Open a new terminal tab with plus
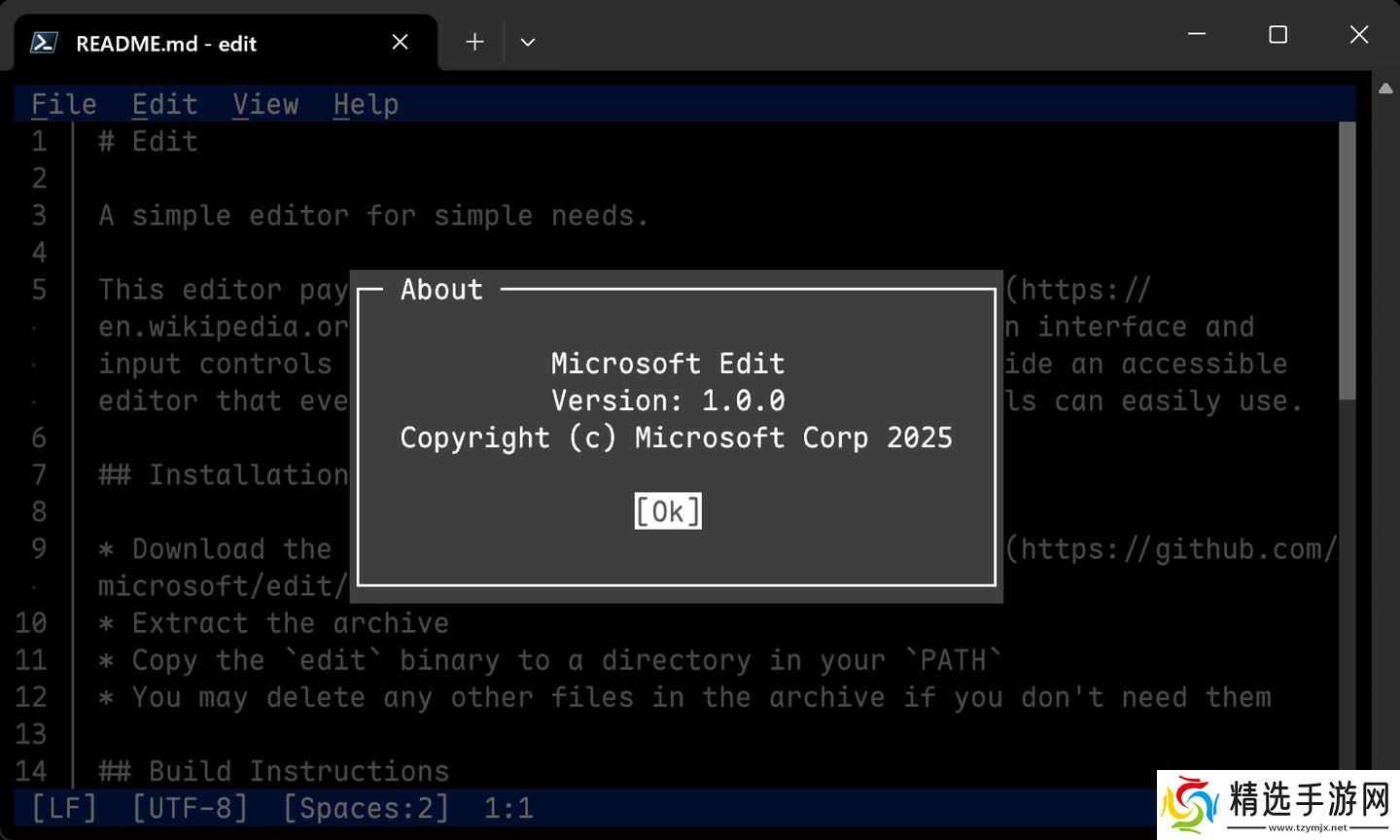 pos(474,42)
